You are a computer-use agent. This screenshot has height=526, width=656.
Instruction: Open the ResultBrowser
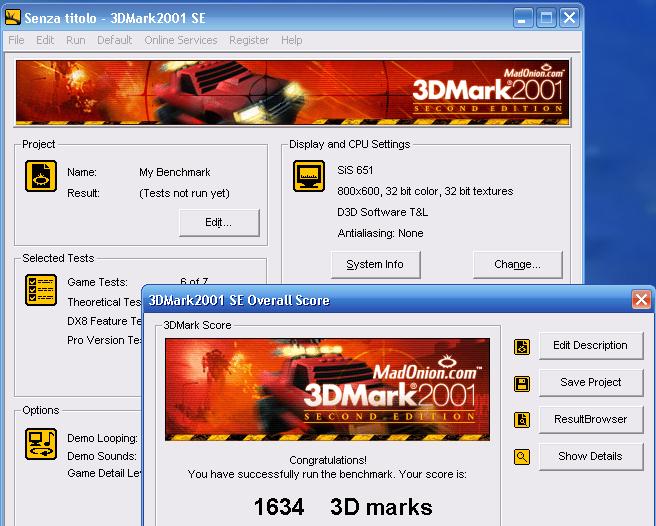[591, 419]
